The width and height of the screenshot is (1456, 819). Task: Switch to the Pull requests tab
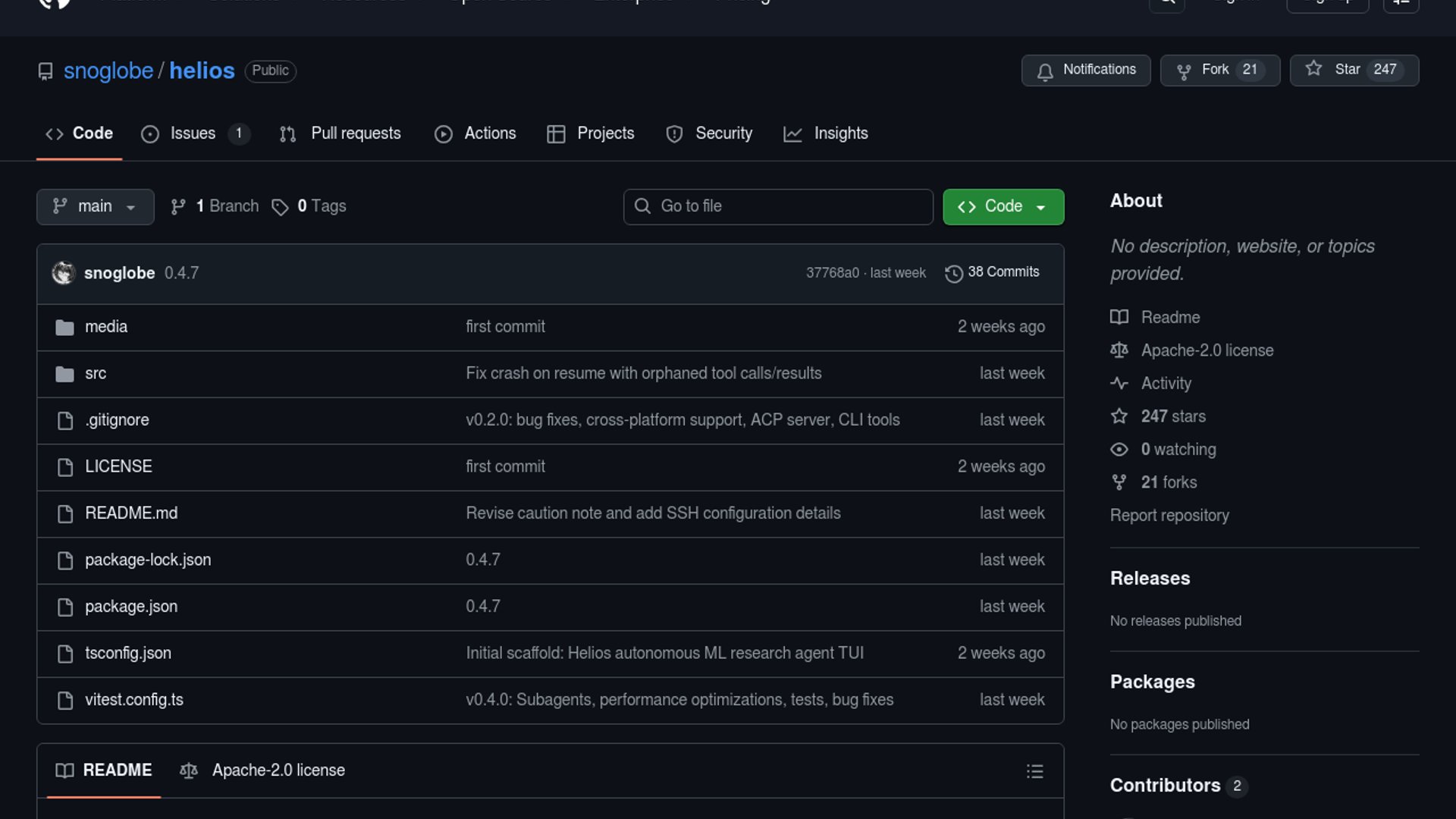pyautogui.click(x=355, y=133)
